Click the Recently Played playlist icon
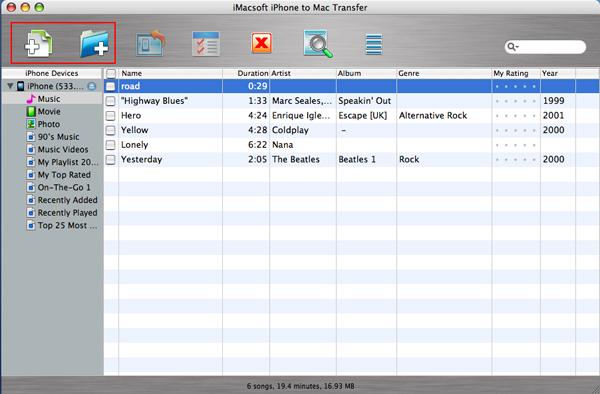 pos(31,212)
